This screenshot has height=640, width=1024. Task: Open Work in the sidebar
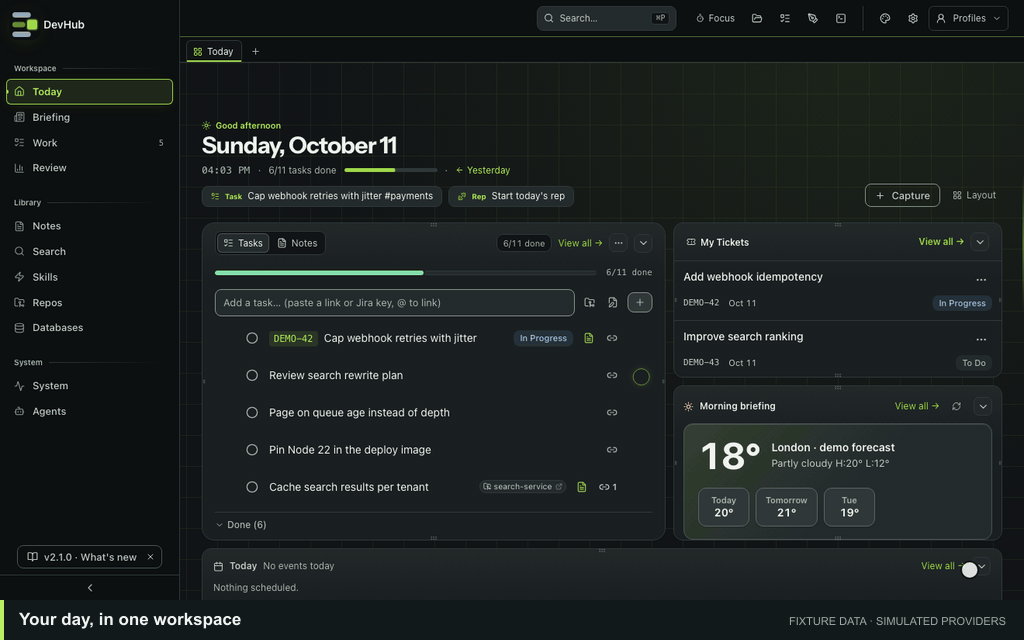pyautogui.click(x=89, y=143)
